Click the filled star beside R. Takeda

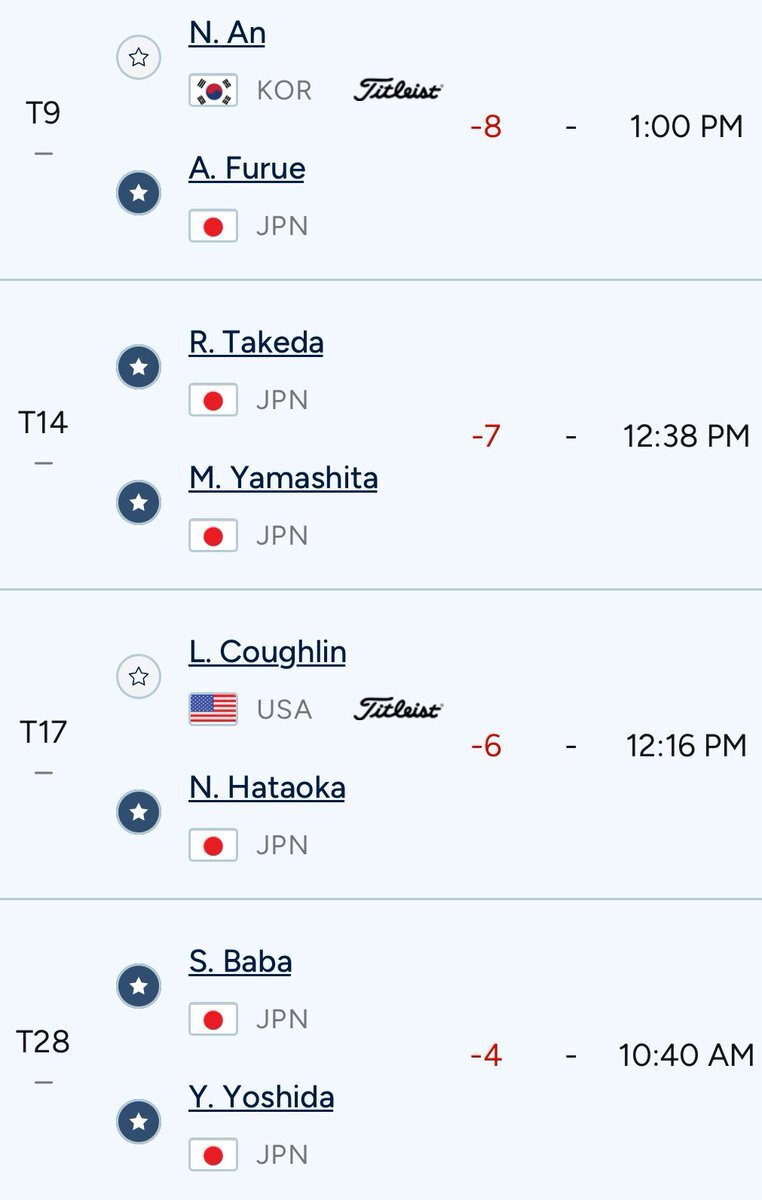tap(139, 368)
